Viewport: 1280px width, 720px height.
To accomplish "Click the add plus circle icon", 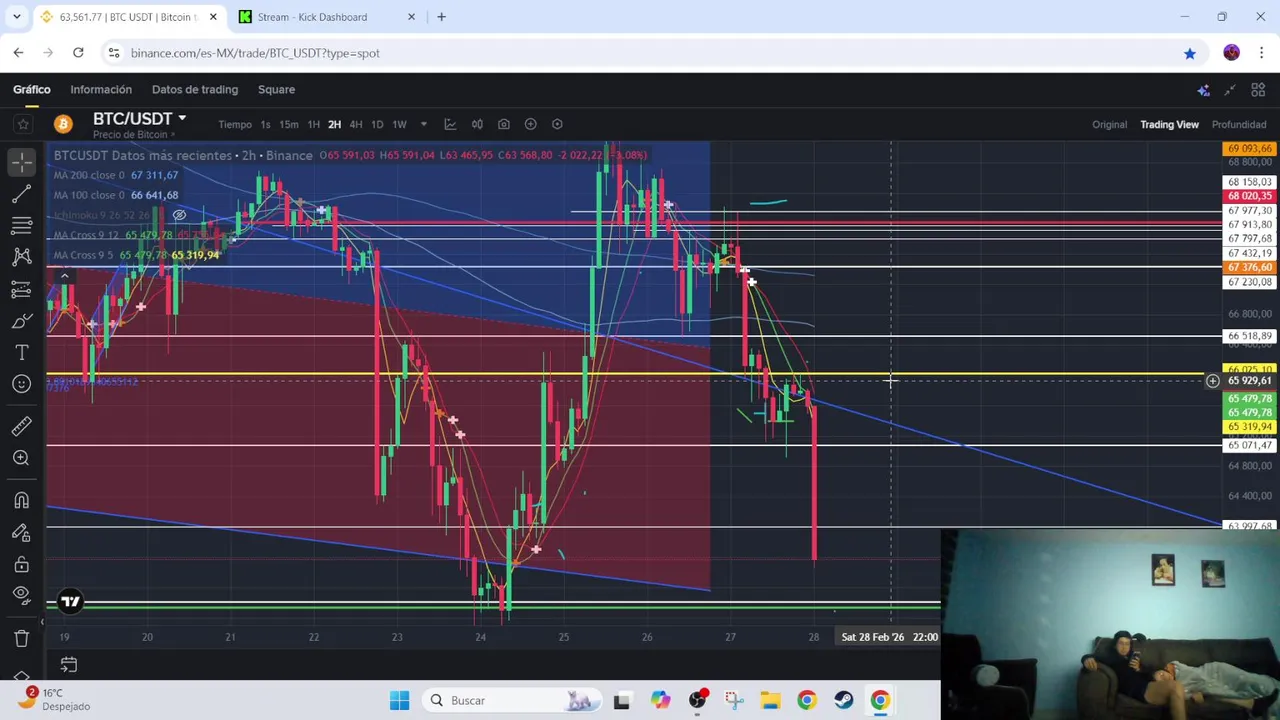I will coord(531,124).
